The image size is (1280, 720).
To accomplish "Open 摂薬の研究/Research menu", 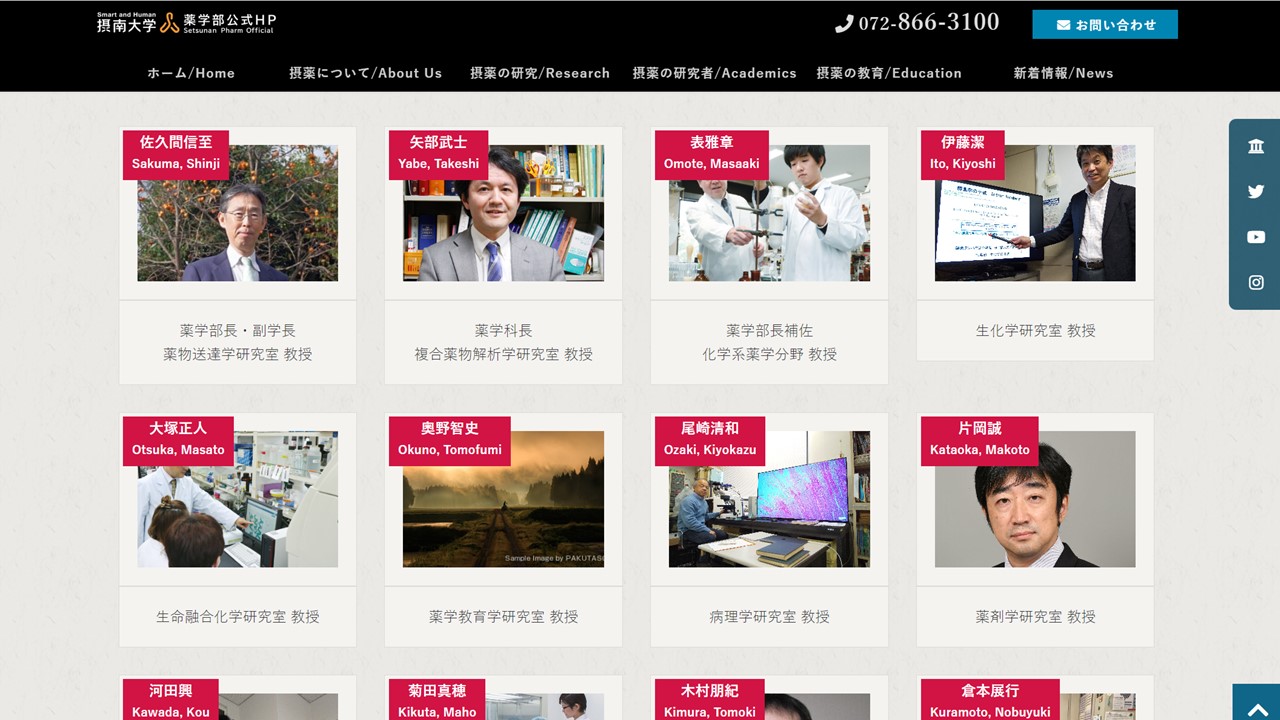I will (540, 73).
